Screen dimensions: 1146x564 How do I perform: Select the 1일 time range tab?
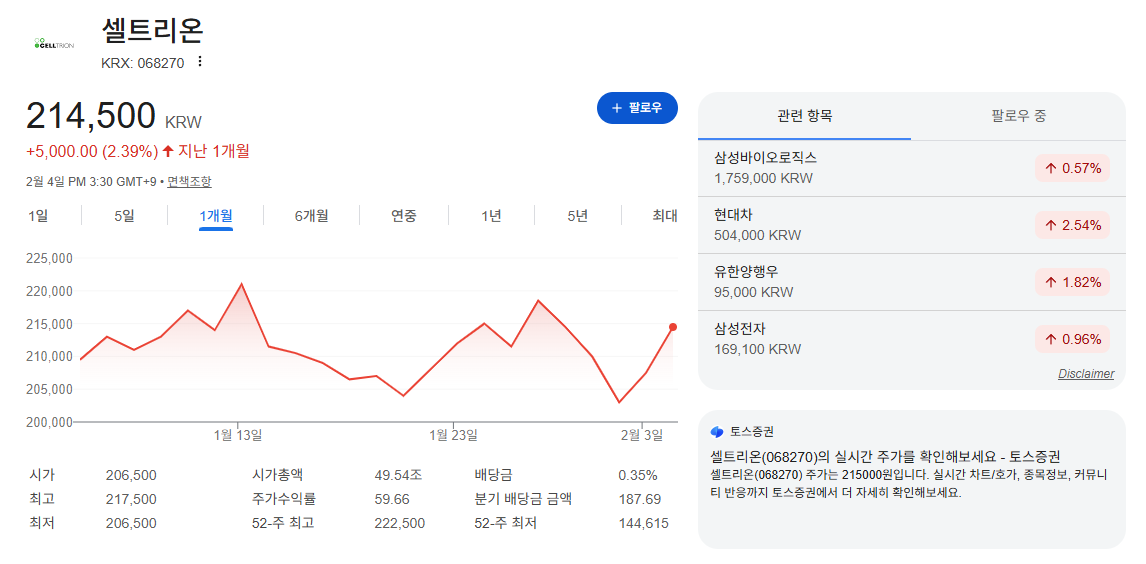pos(37,216)
